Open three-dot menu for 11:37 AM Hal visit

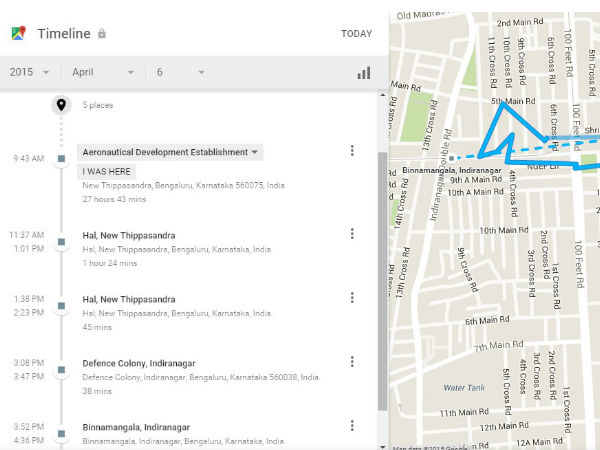pos(352,234)
